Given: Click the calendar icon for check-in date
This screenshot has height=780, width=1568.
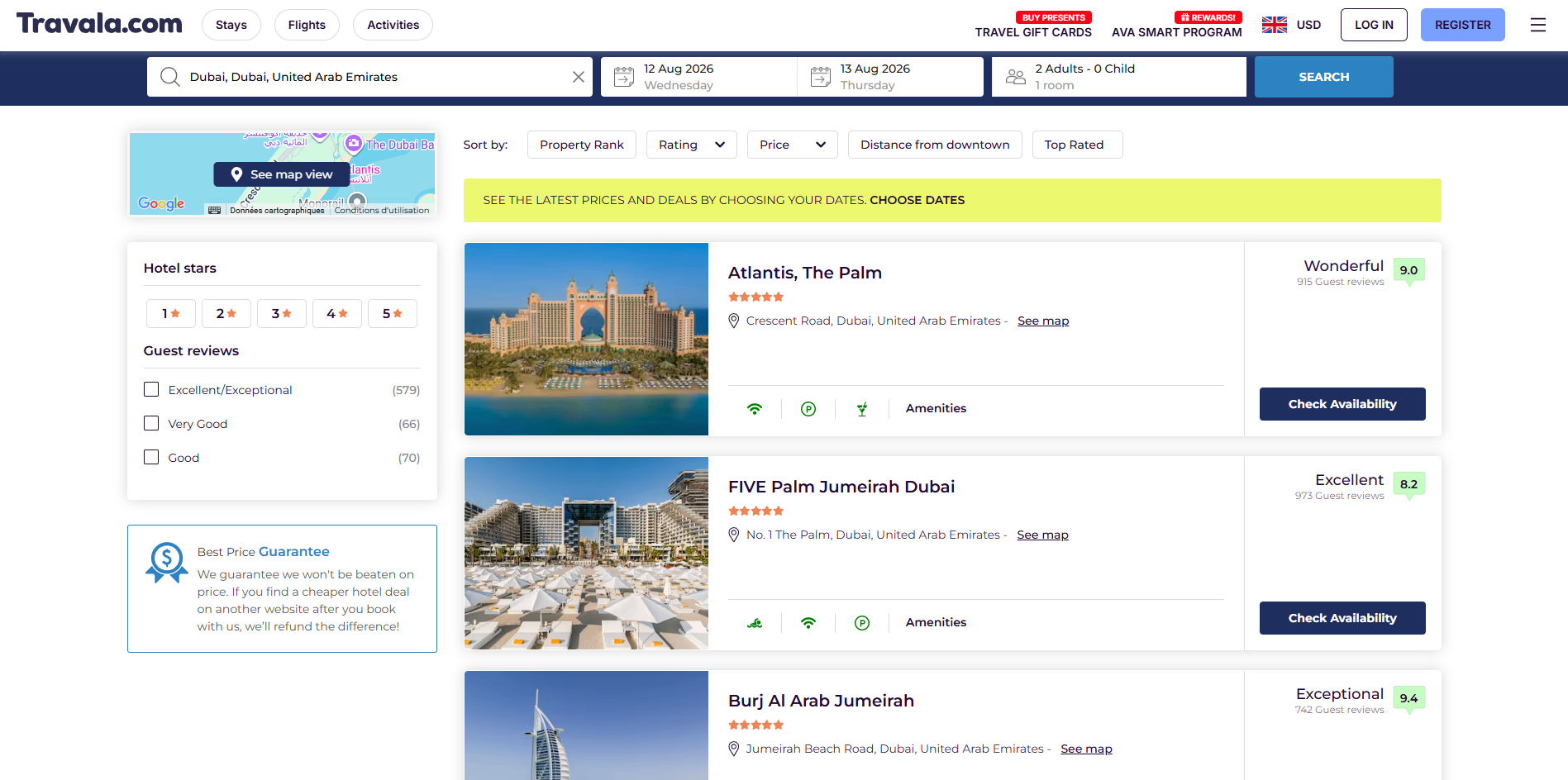Looking at the screenshot, I should 623,75.
